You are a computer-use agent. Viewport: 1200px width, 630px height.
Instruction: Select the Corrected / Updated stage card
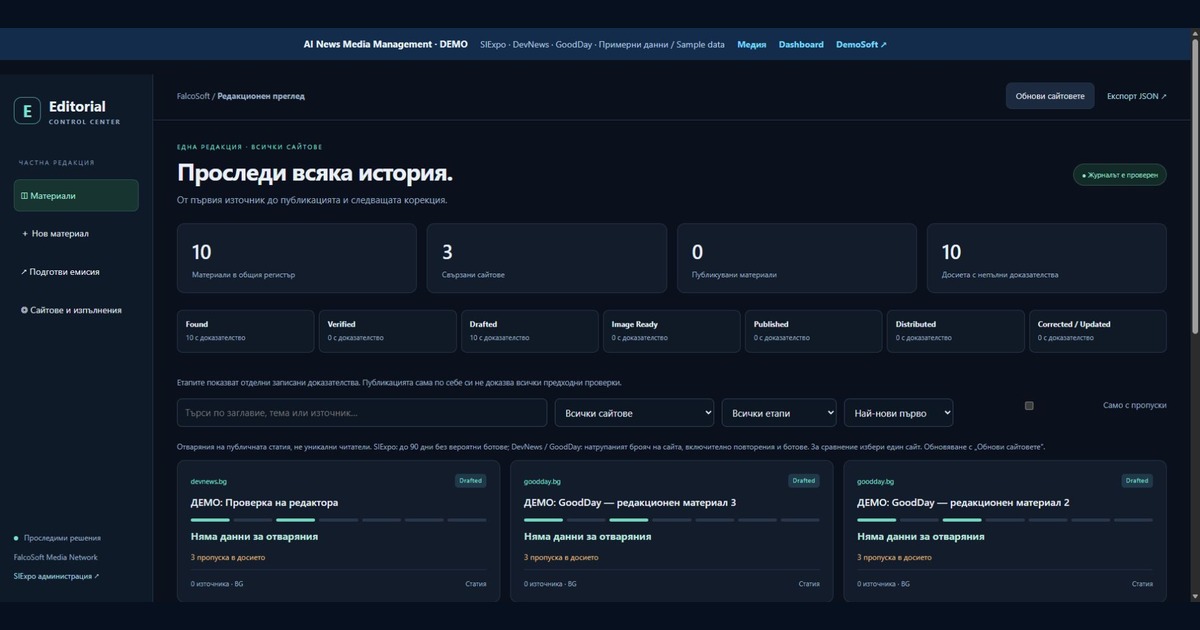[1097, 331]
